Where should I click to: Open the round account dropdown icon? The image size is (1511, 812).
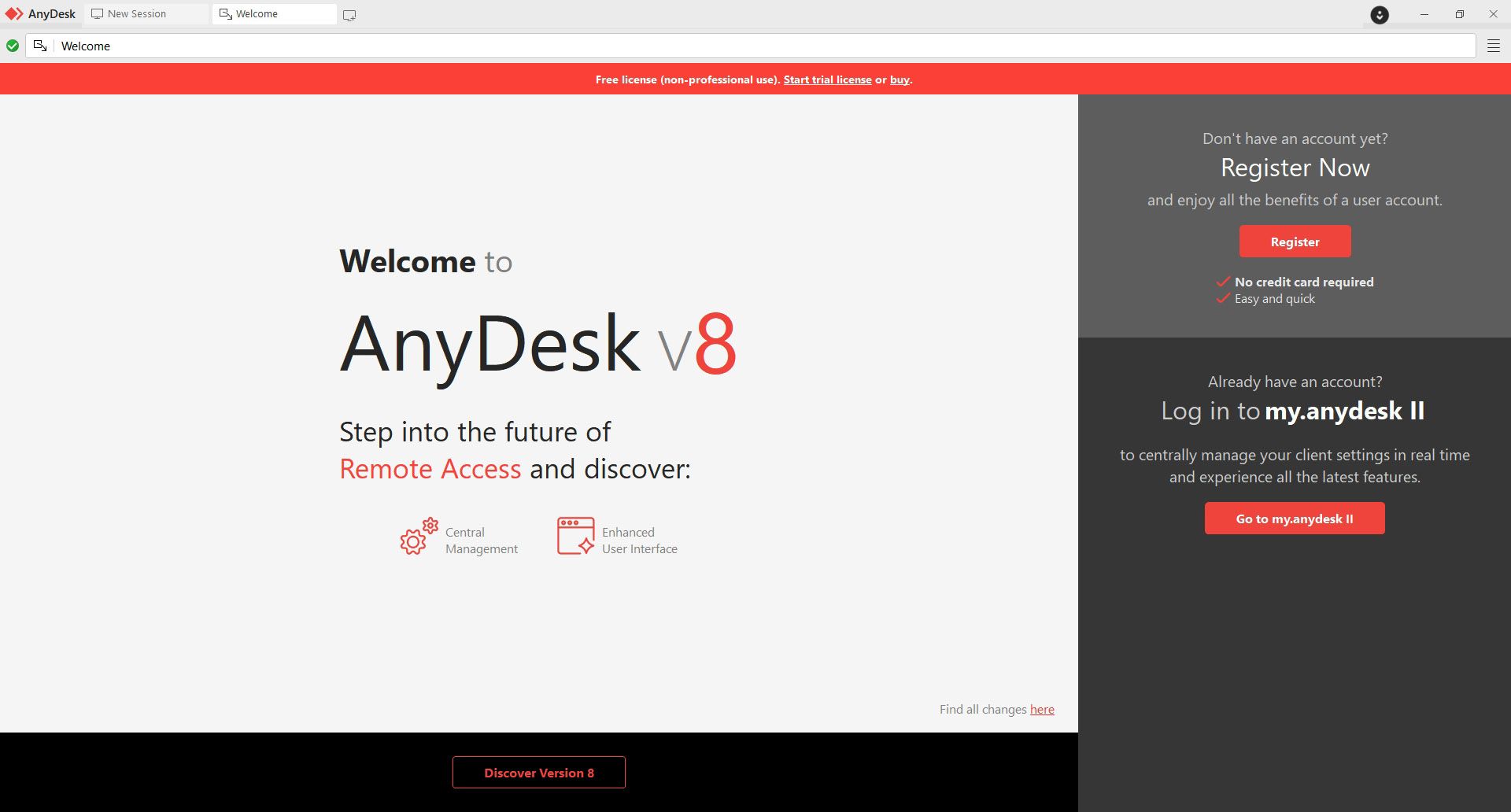(x=1380, y=14)
